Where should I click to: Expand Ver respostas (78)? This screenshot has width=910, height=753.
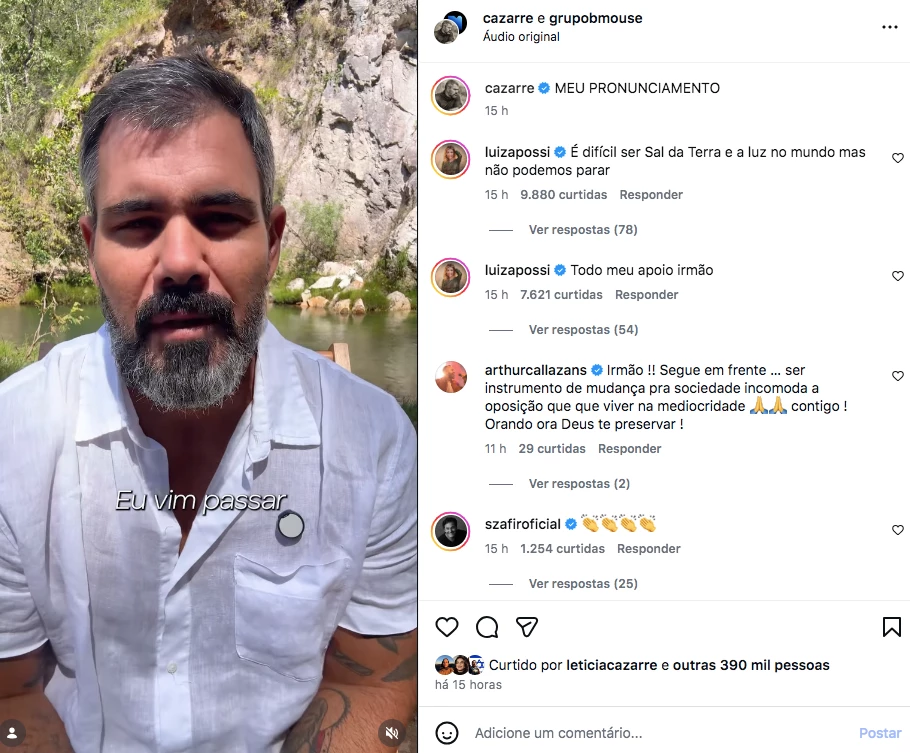(583, 230)
